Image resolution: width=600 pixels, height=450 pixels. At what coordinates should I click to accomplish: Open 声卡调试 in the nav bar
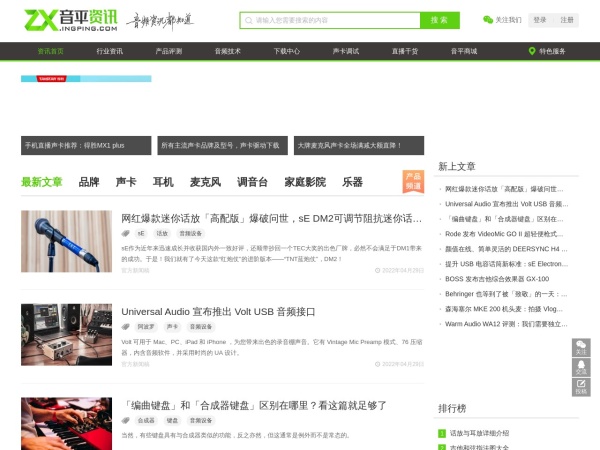(346, 51)
